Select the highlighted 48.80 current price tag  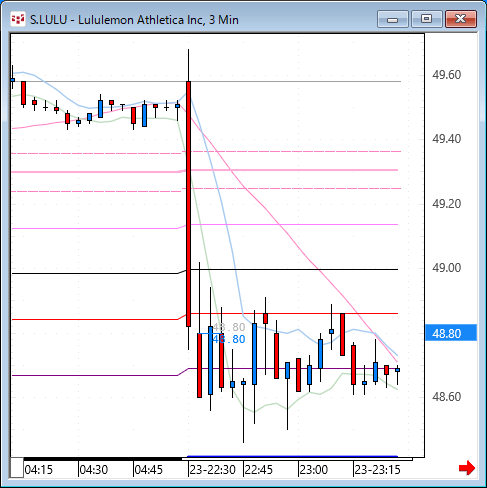[x=451, y=333]
